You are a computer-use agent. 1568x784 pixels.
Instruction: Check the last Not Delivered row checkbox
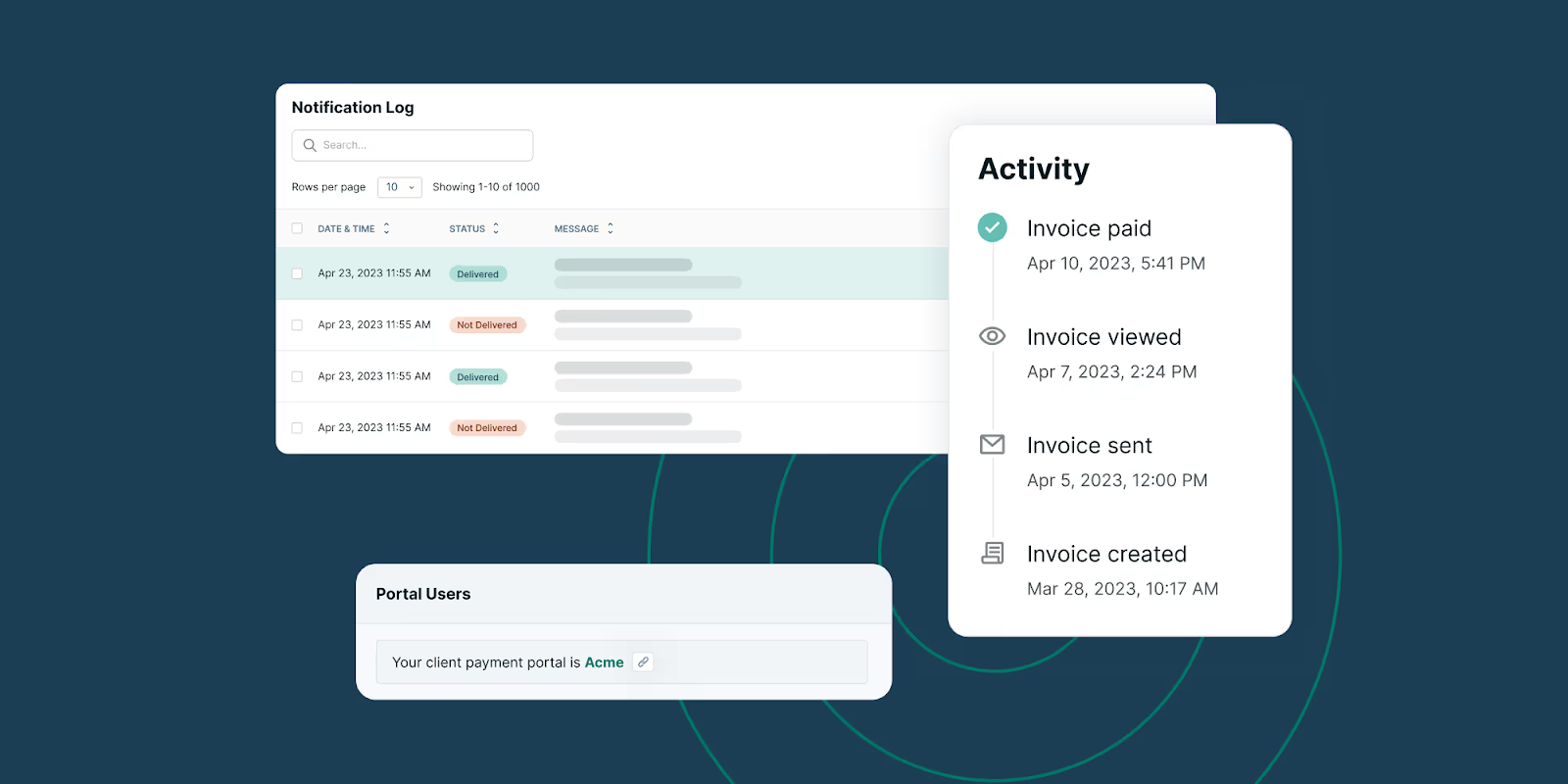pyautogui.click(x=297, y=428)
